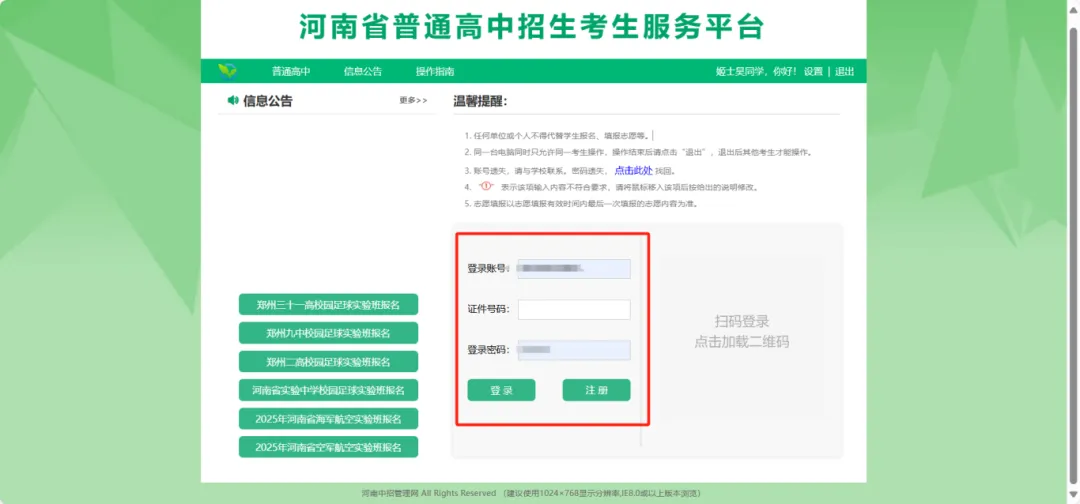Focus the 登录密码 input field
This screenshot has height=504, width=1080.
click(x=574, y=350)
